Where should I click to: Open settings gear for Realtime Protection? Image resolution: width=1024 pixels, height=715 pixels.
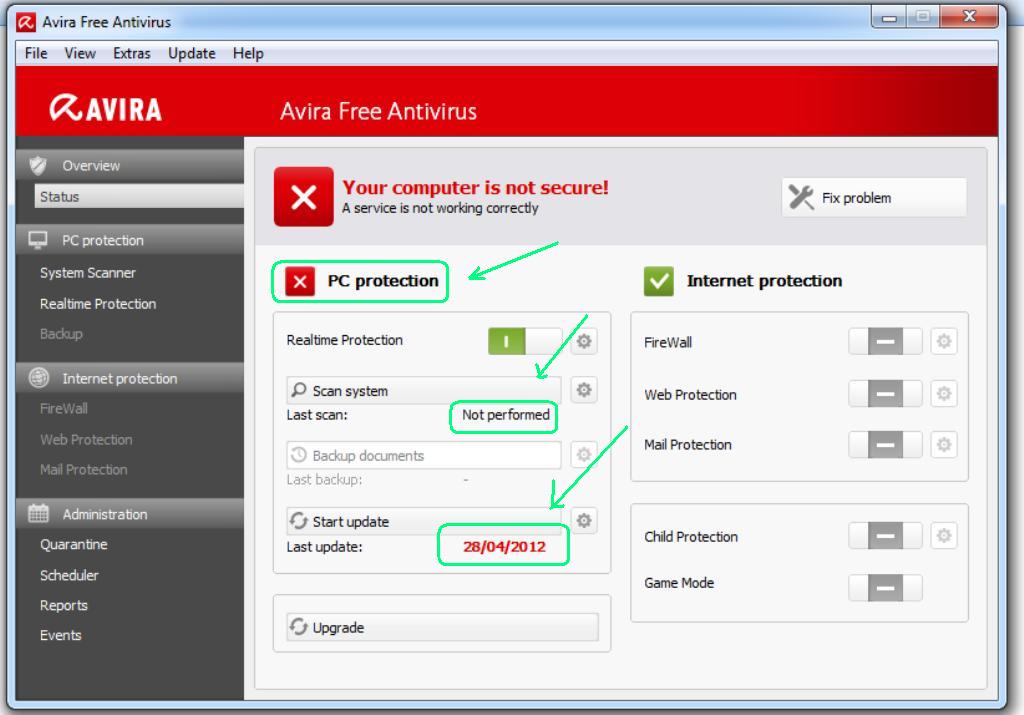click(x=584, y=341)
